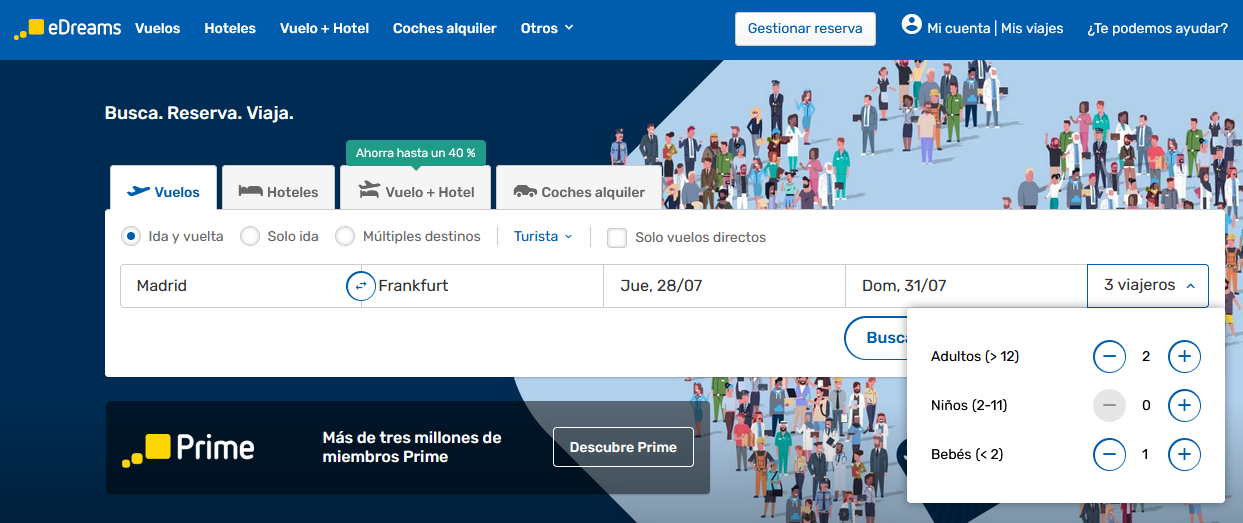Open return date Dom, 31/07
Image resolution: width=1243 pixels, height=523 pixels.
click(x=967, y=286)
